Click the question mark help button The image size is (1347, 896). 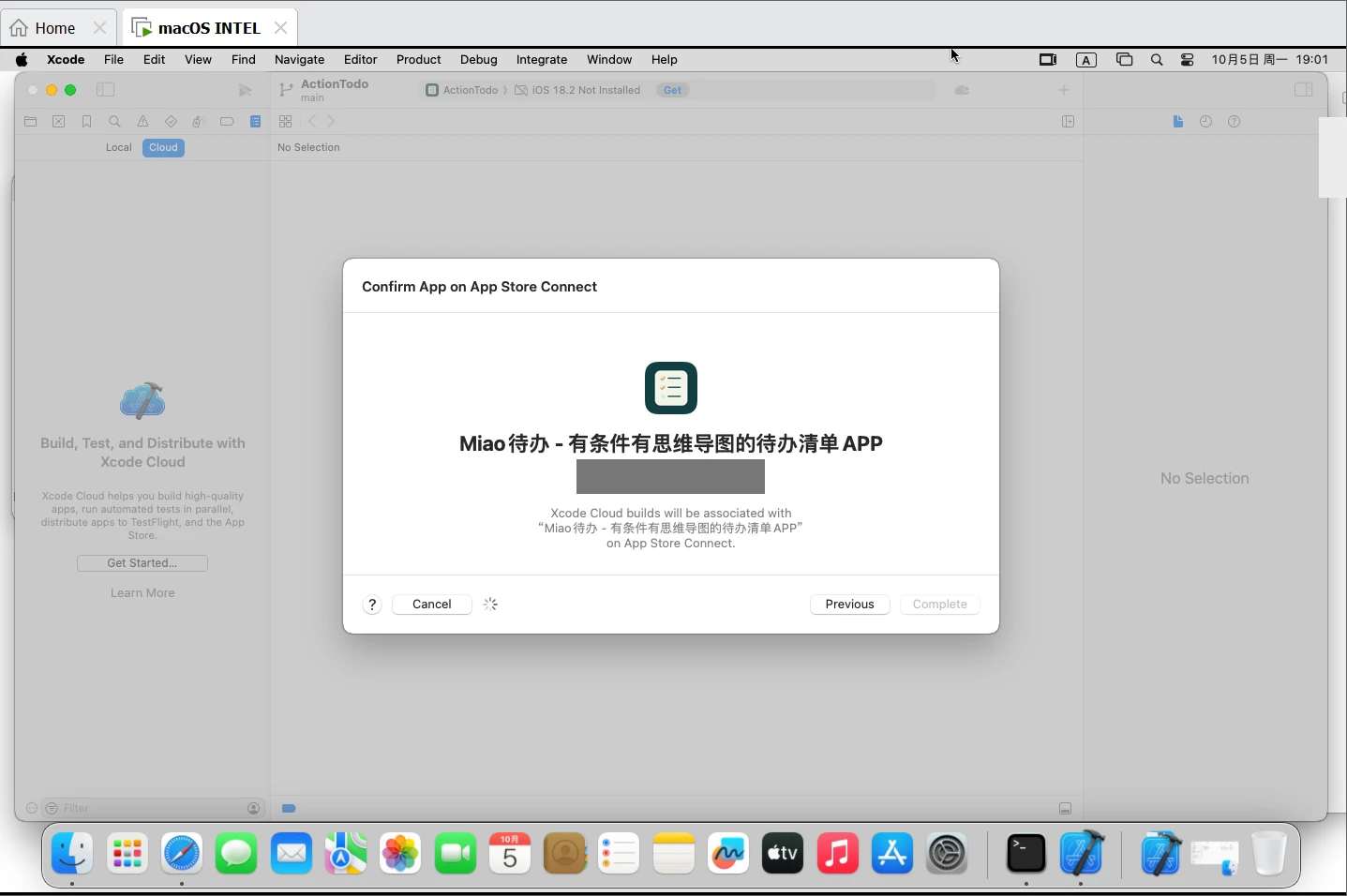(x=372, y=605)
